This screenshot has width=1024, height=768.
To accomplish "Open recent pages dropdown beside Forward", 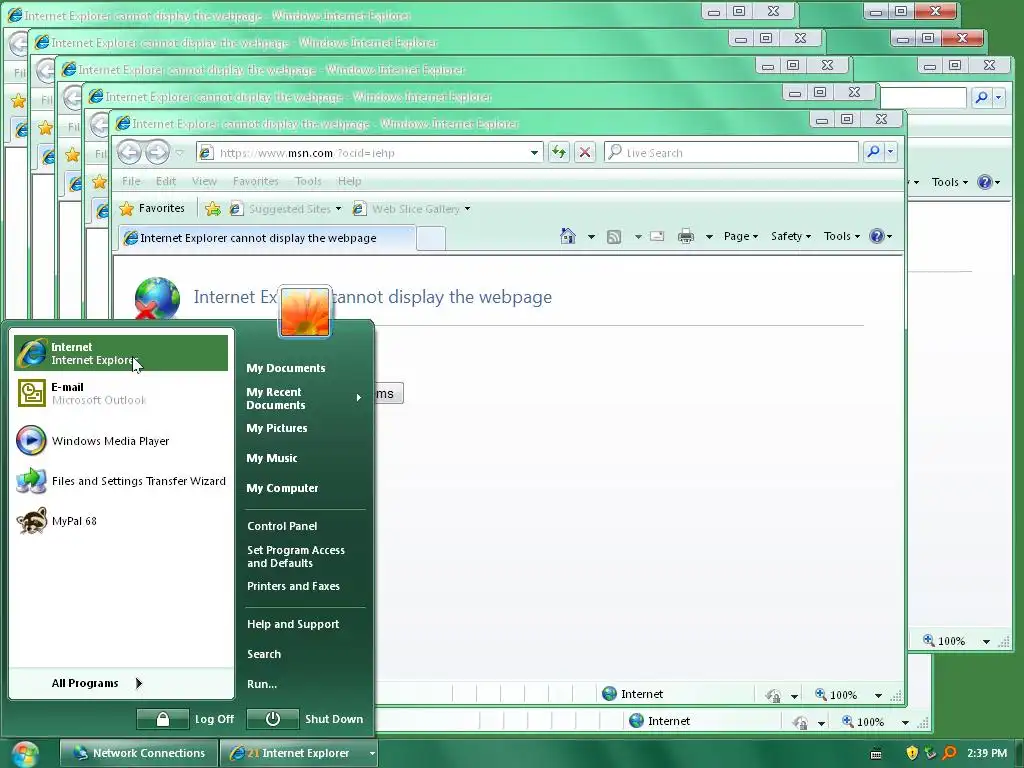I will tap(180, 153).
